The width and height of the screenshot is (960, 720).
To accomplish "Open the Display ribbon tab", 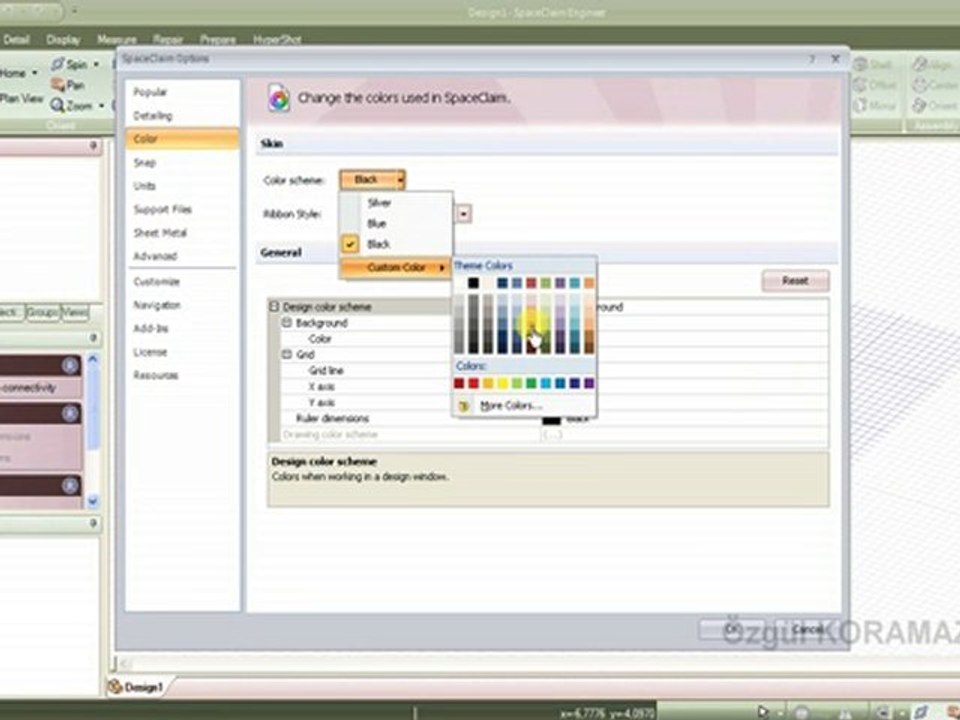I will [x=63, y=40].
